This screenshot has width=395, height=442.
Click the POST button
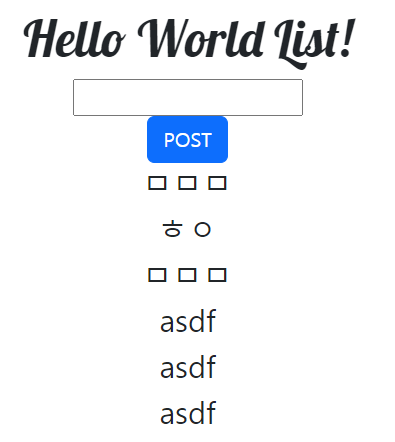(x=187, y=139)
